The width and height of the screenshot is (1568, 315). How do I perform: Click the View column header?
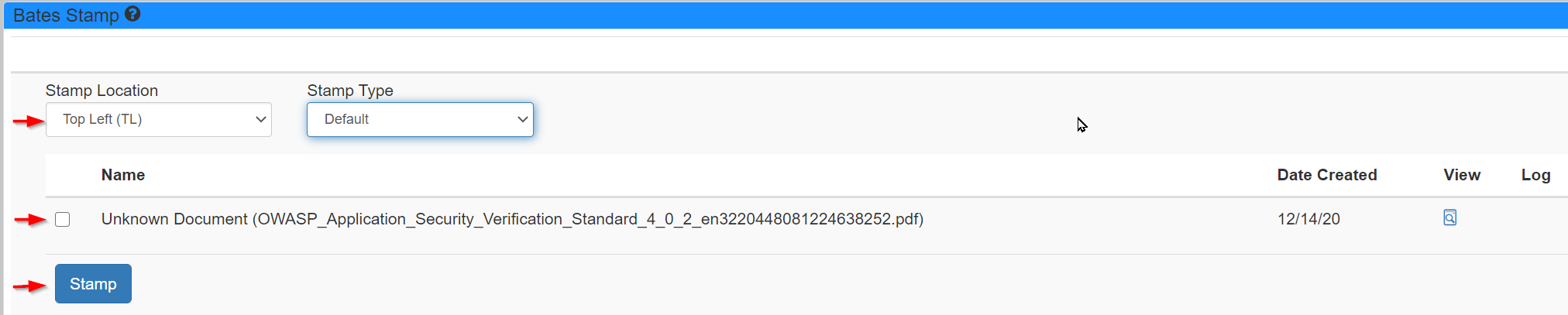[x=1461, y=175]
